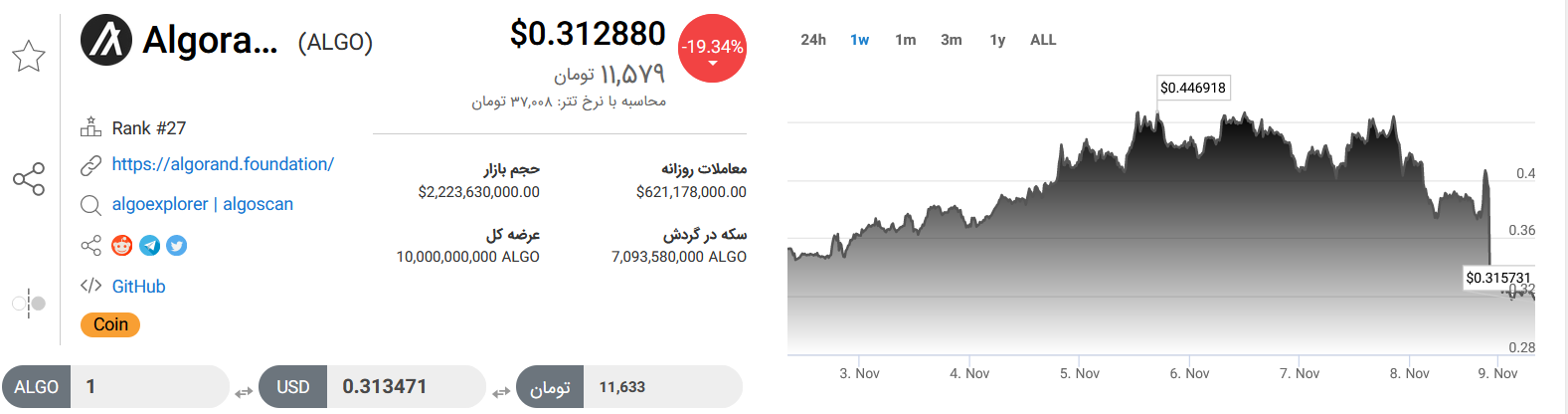Select the 24h chart range

813,40
